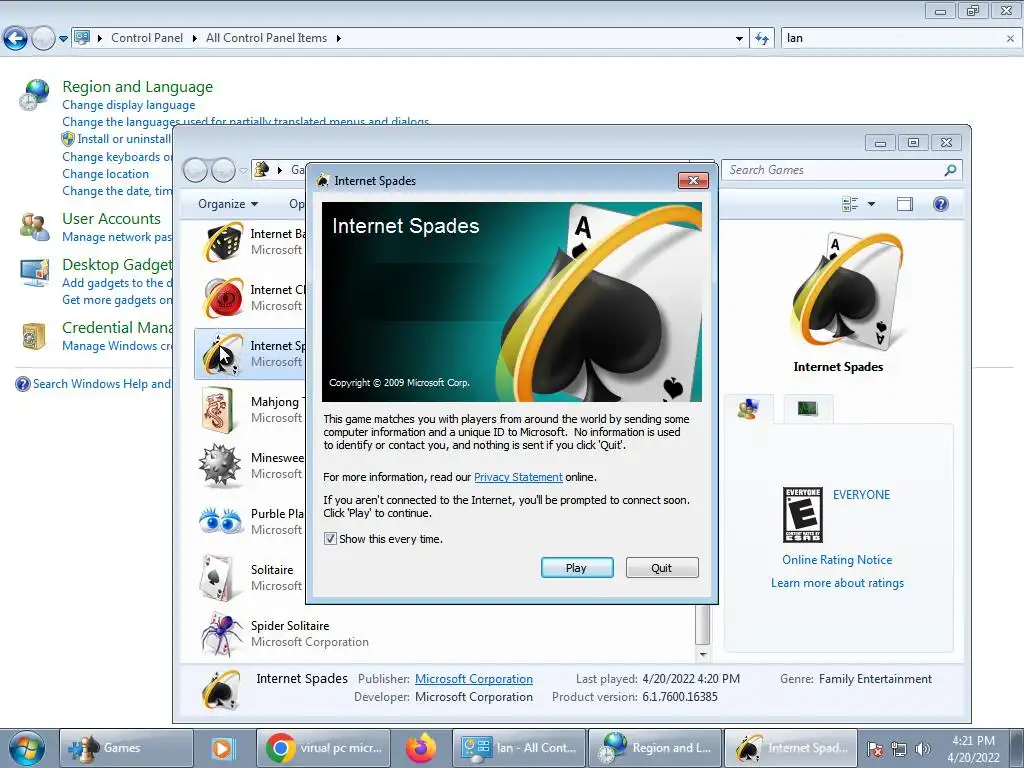Click the Solitaire card icon

(x=217, y=577)
